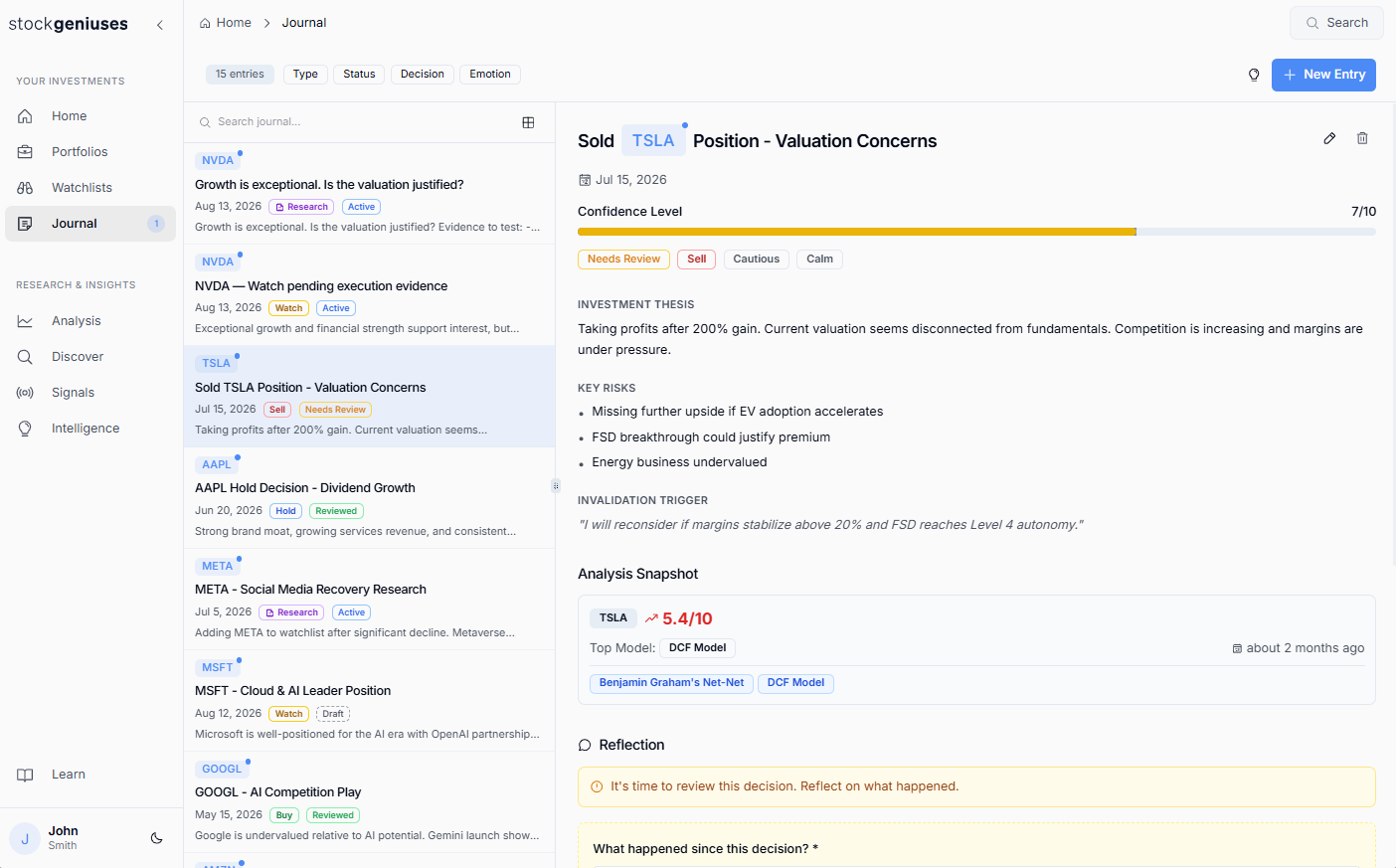
Task: Click the Needs Review tag in the detail pane
Action: tap(623, 260)
